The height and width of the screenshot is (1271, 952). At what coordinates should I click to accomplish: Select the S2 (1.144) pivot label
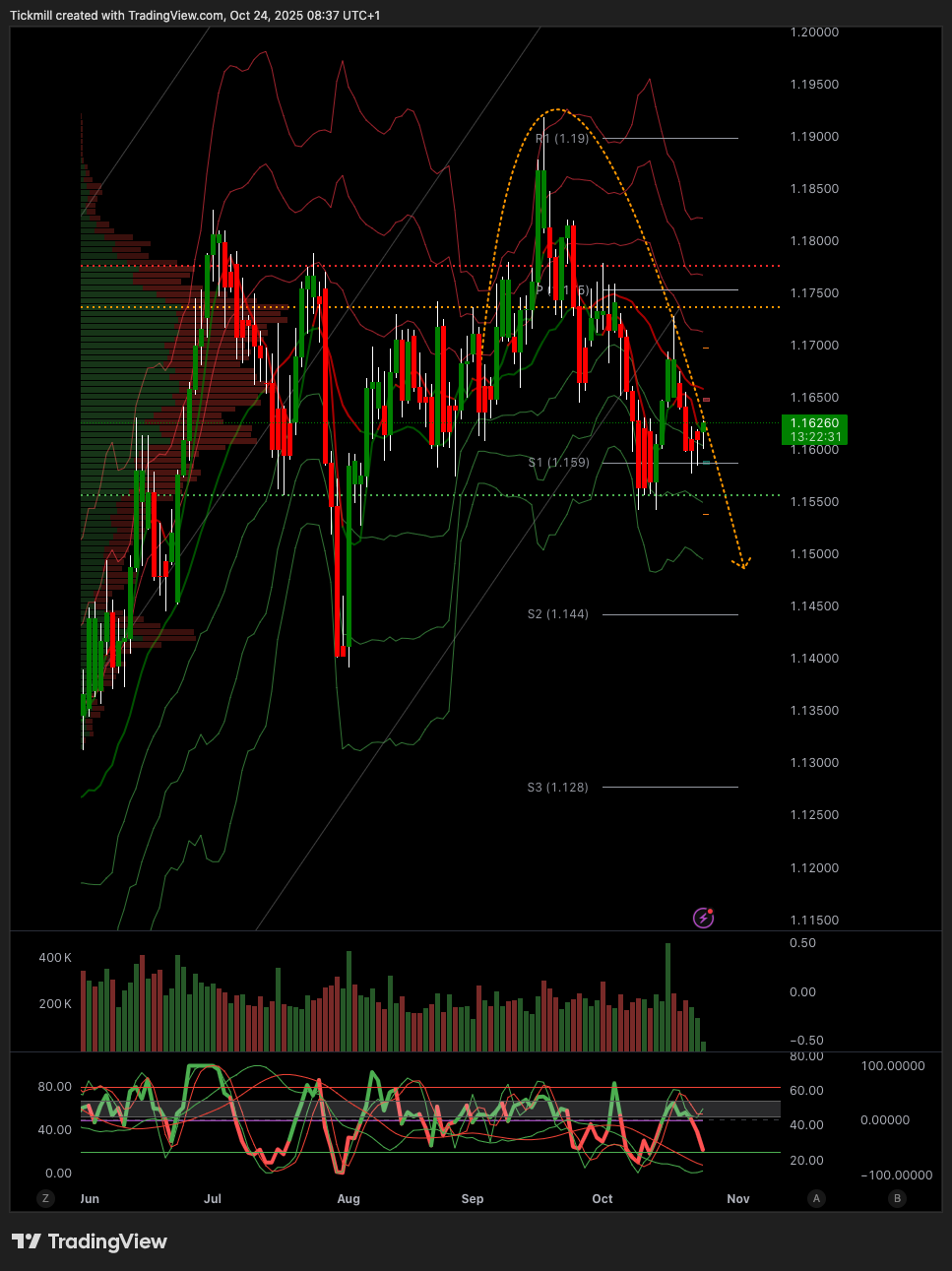coord(557,614)
